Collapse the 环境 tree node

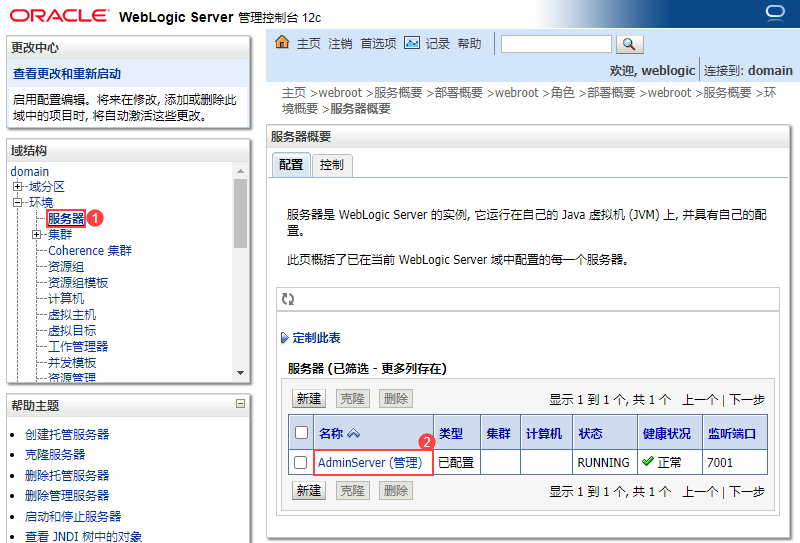18,203
